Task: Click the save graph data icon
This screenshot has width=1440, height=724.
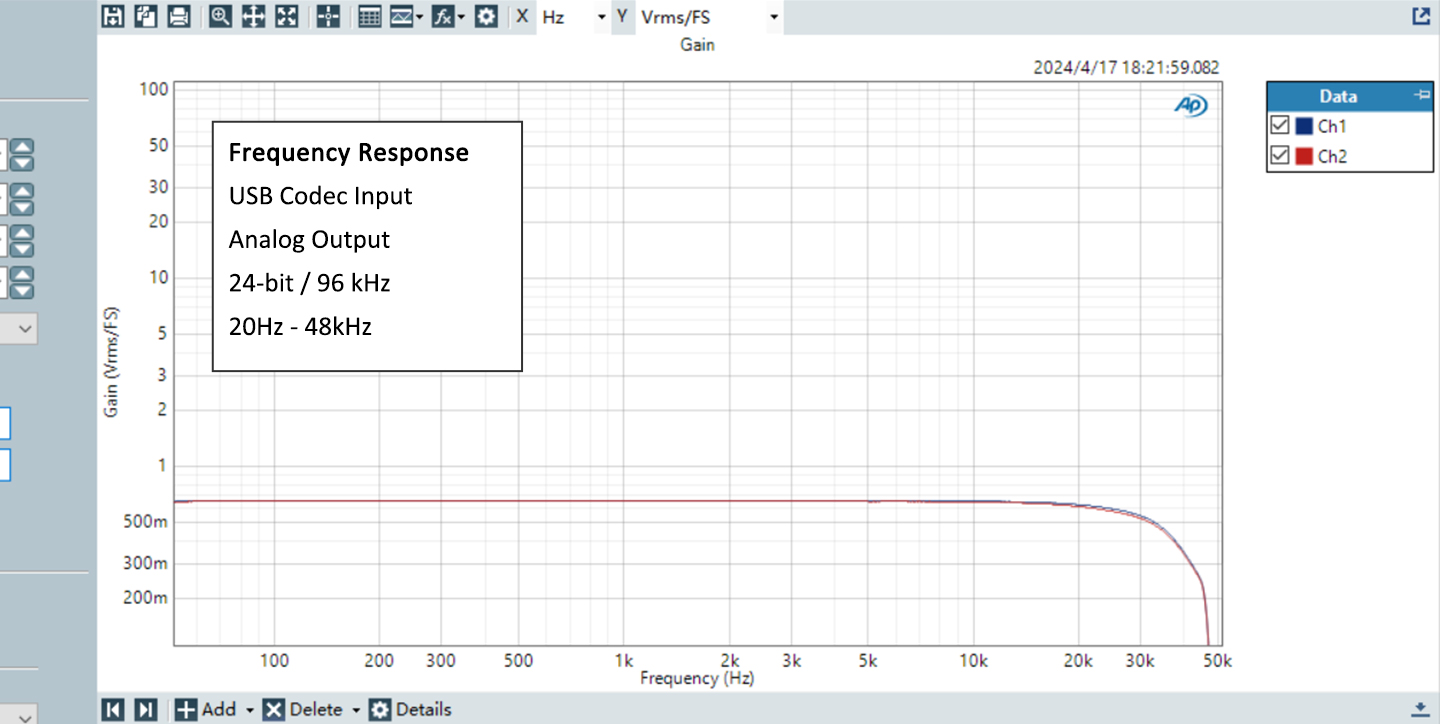Action: (x=113, y=16)
